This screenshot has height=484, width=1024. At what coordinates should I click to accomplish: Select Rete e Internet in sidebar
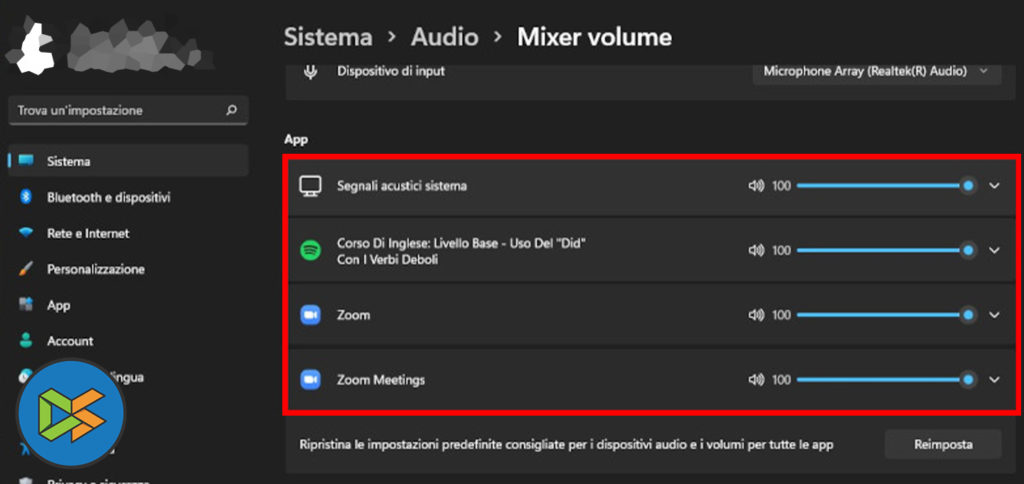pyautogui.click(x=88, y=233)
